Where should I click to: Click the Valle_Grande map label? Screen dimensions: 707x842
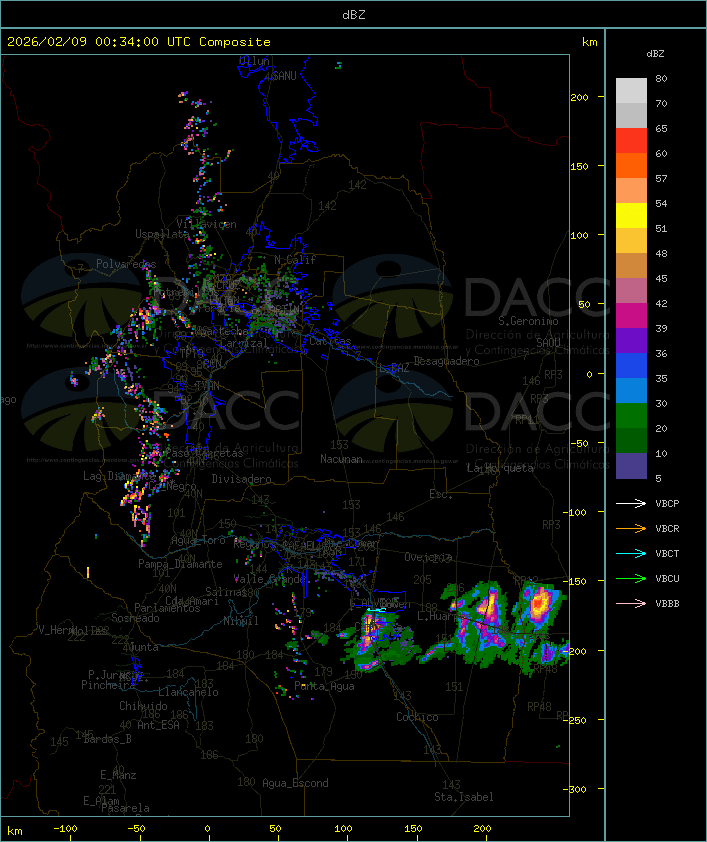pyautogui.click(x=270, y=579)
